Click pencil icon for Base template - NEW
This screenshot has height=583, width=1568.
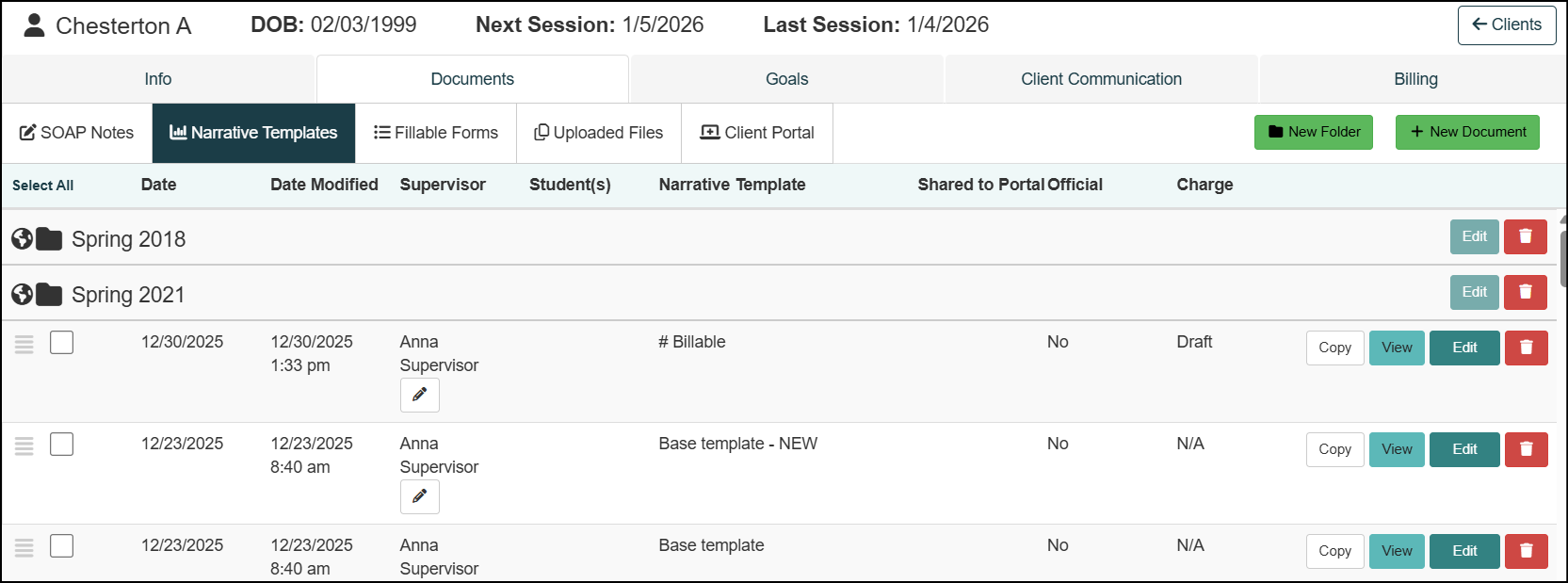point(420,497)
